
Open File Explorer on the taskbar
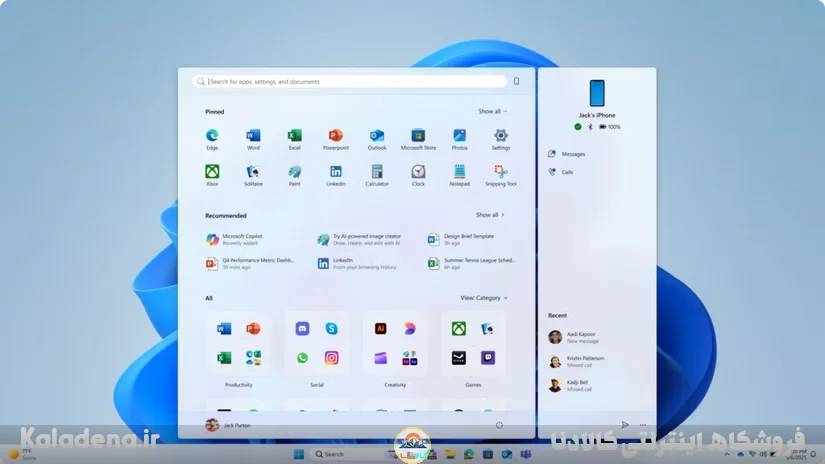tap(450, 454)
